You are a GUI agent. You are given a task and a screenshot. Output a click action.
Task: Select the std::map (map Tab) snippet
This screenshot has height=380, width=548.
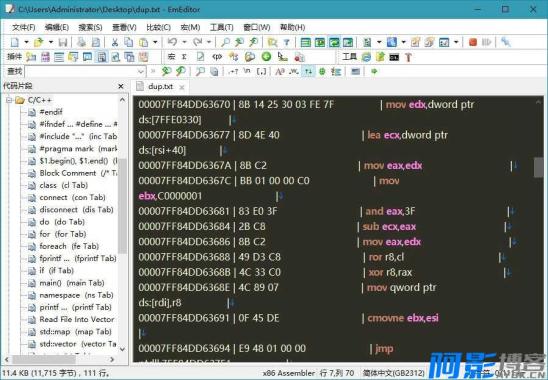[x=75, y=332]
